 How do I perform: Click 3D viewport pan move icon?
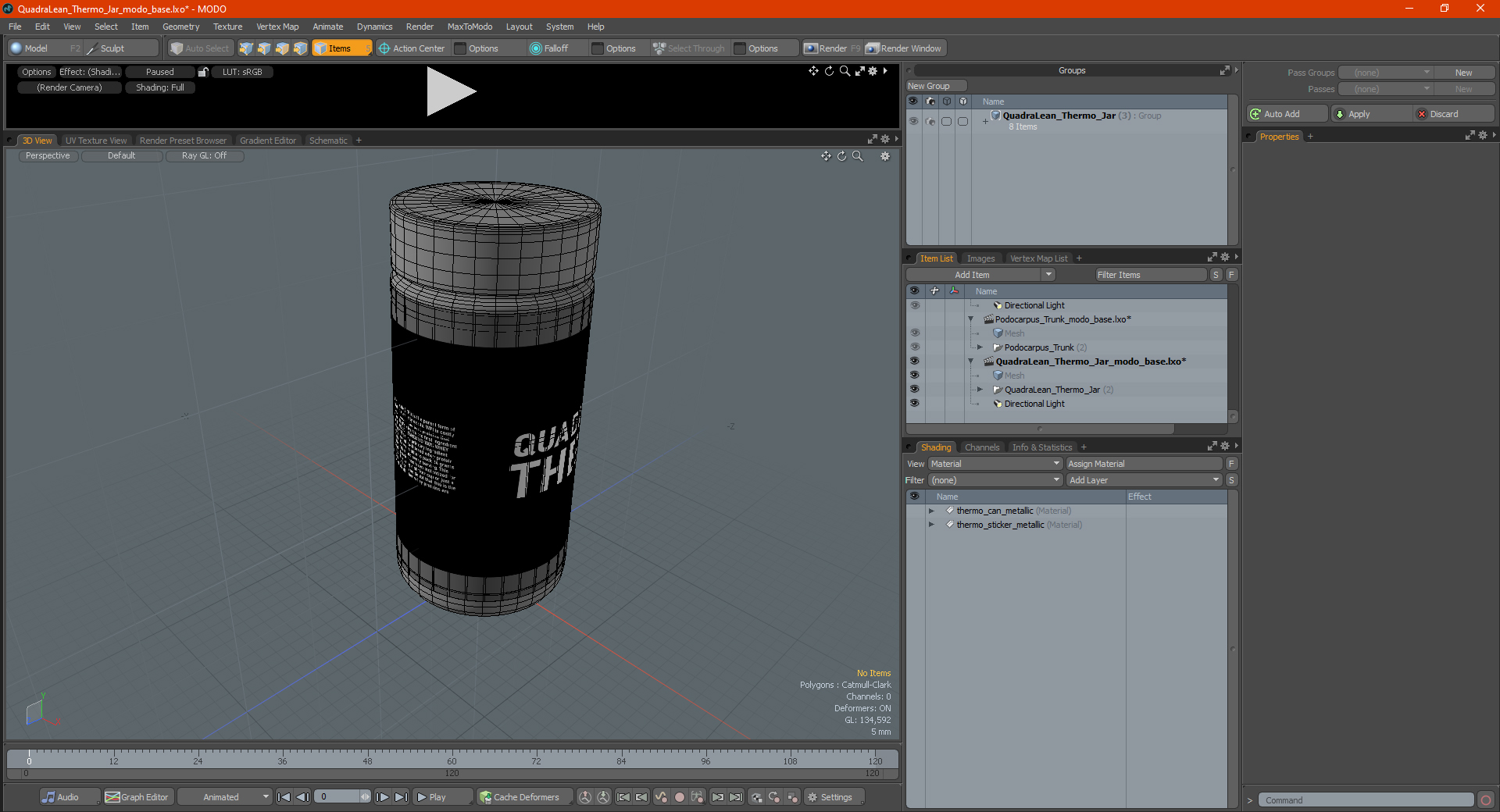[826, 156]
